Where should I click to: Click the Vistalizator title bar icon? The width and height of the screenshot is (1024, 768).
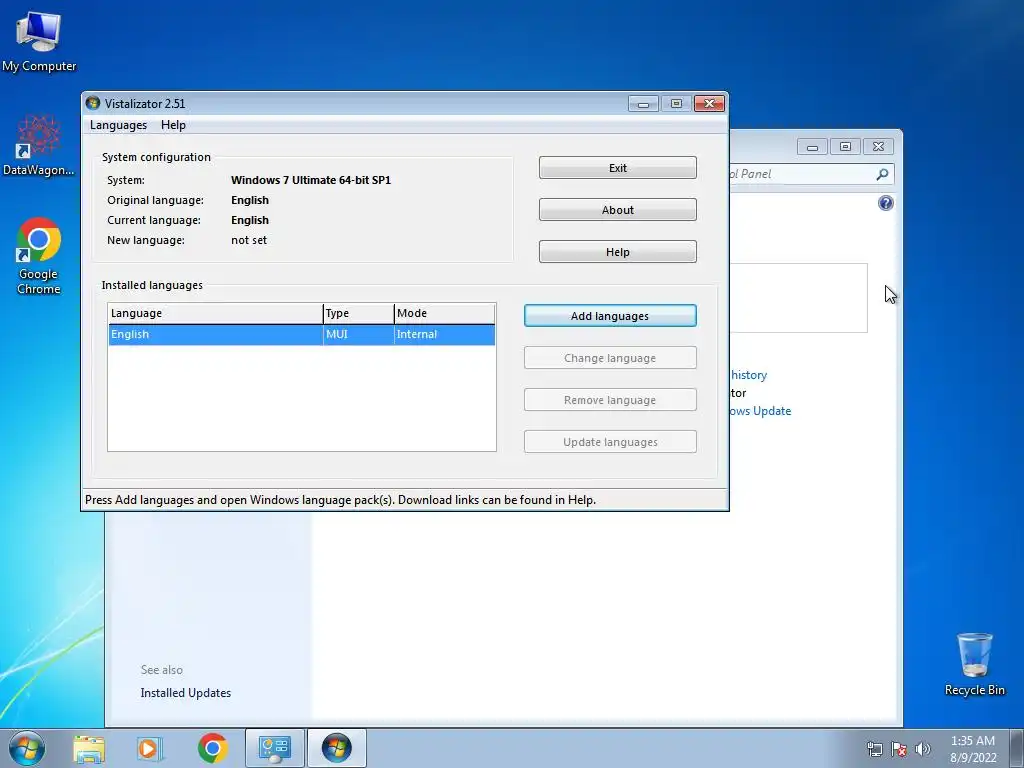coord(93,103)
